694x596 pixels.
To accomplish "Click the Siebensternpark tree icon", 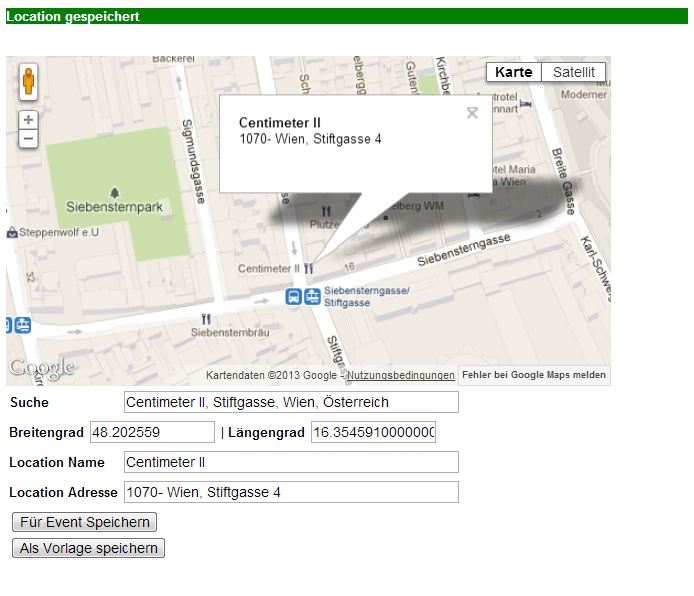I will (115, 193).
